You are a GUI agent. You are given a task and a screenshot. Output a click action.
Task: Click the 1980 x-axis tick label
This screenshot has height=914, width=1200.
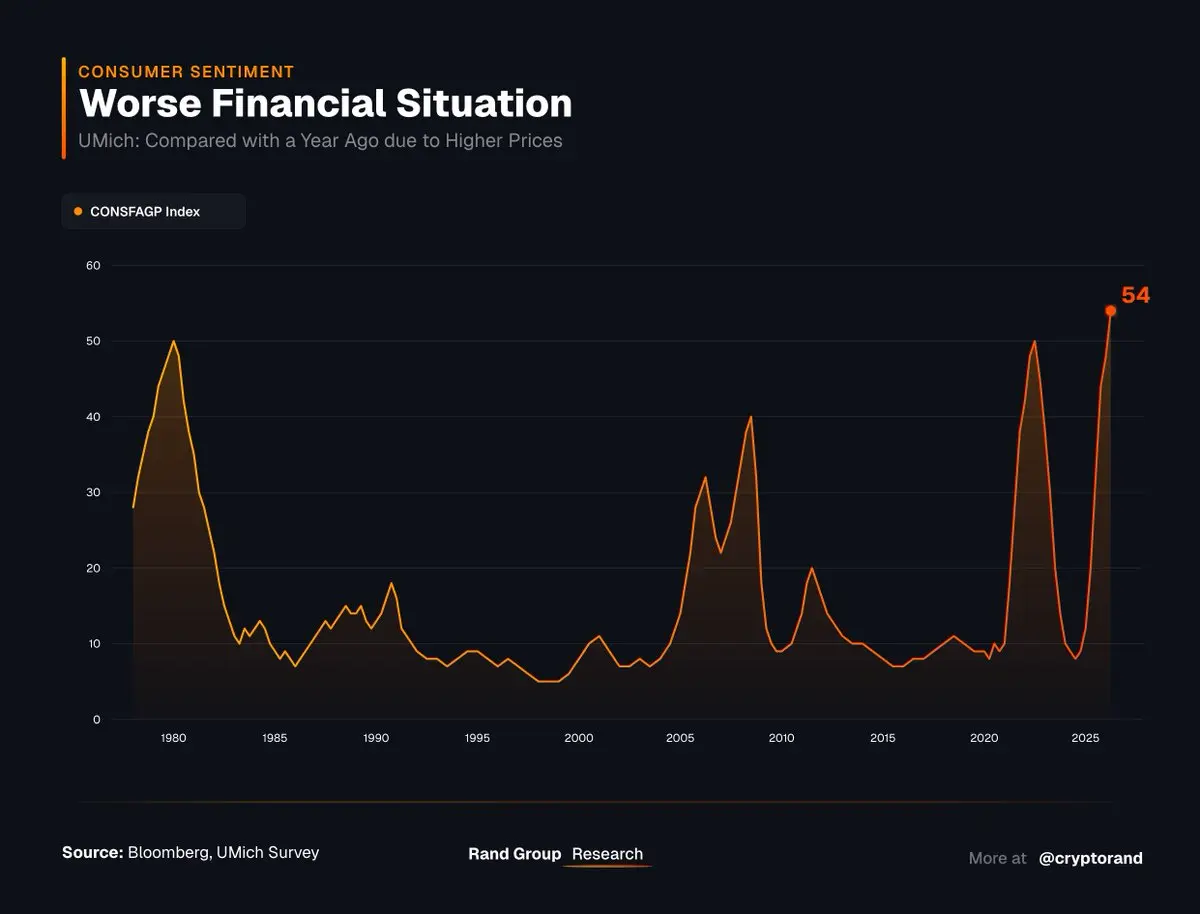(173, 738)
